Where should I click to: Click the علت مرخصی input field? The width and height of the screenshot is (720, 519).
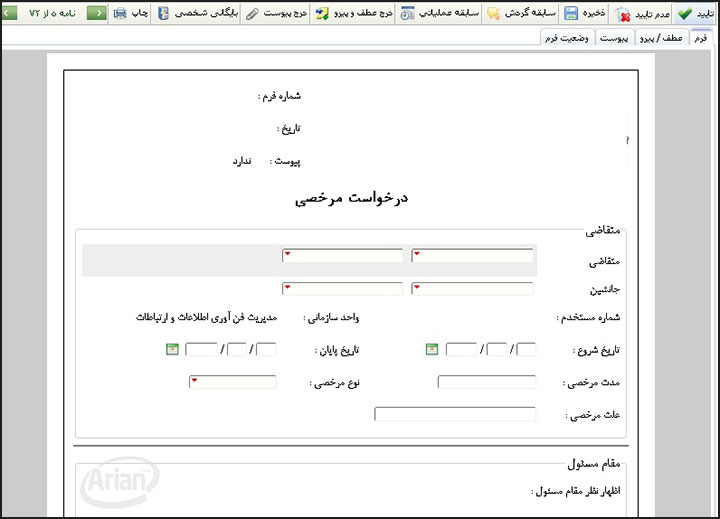coord(455,414)
